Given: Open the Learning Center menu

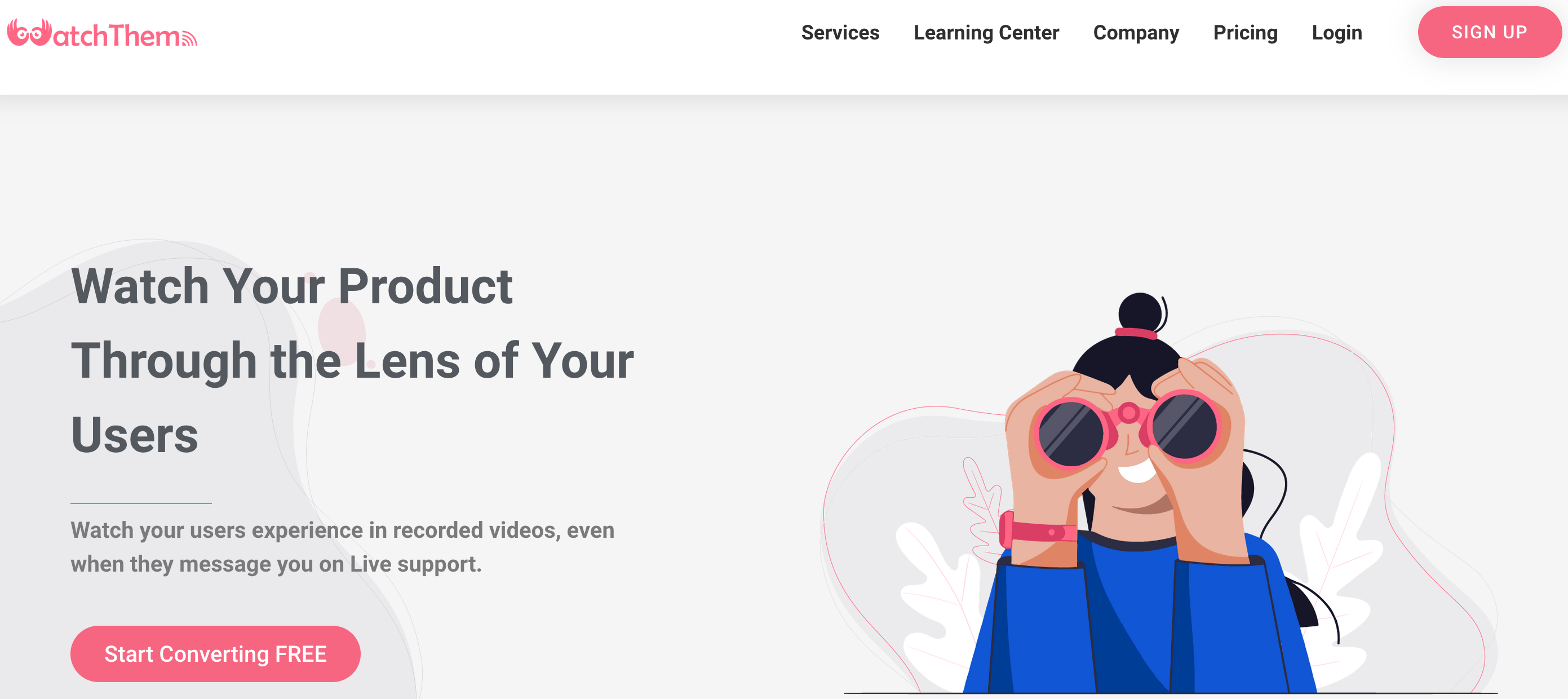Looking at the screenshot, I should pos(986,32).
